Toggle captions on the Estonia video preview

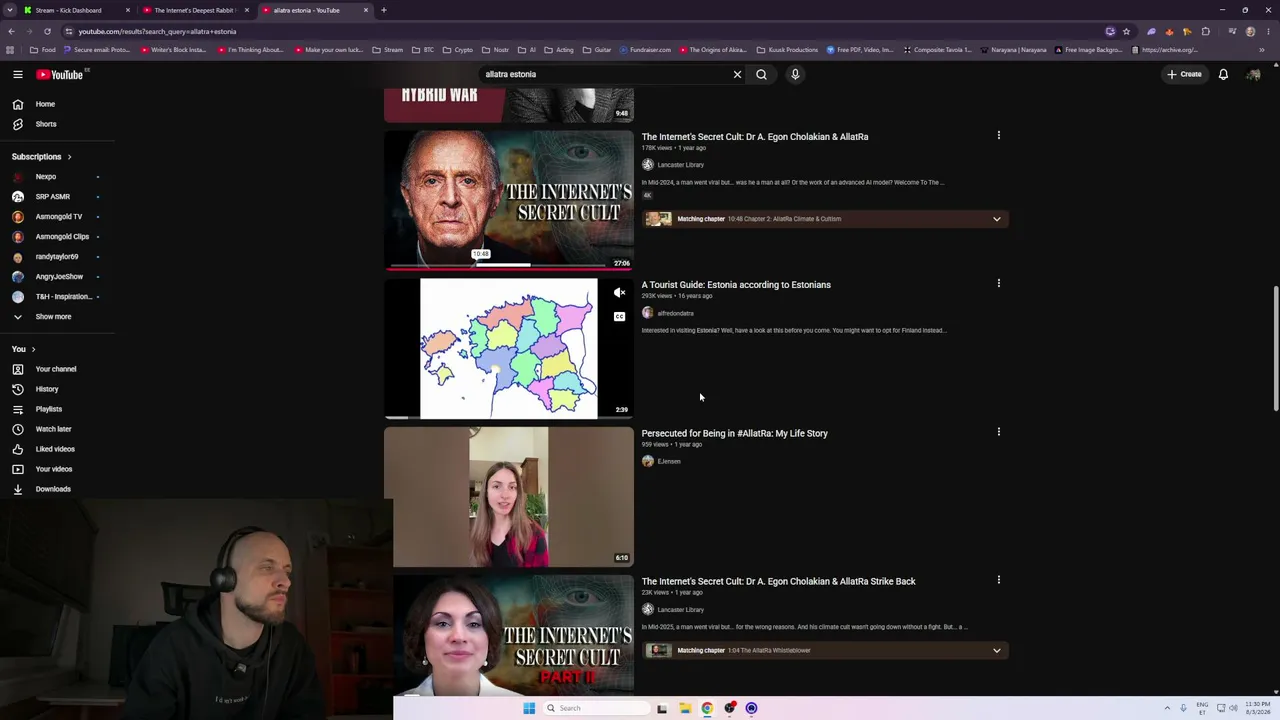tap(619, 317)
